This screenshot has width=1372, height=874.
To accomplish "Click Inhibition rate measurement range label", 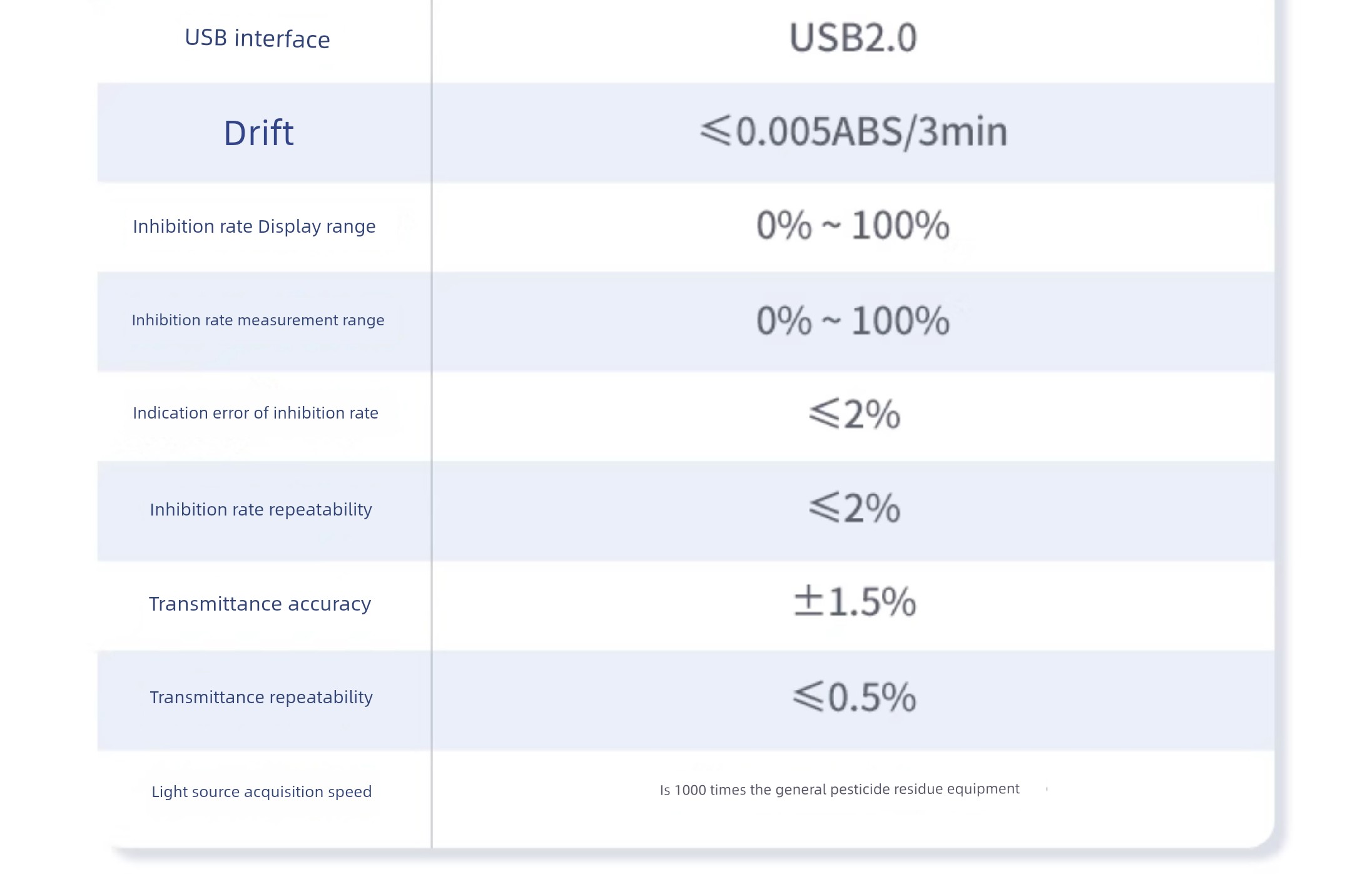I will 258,320.
